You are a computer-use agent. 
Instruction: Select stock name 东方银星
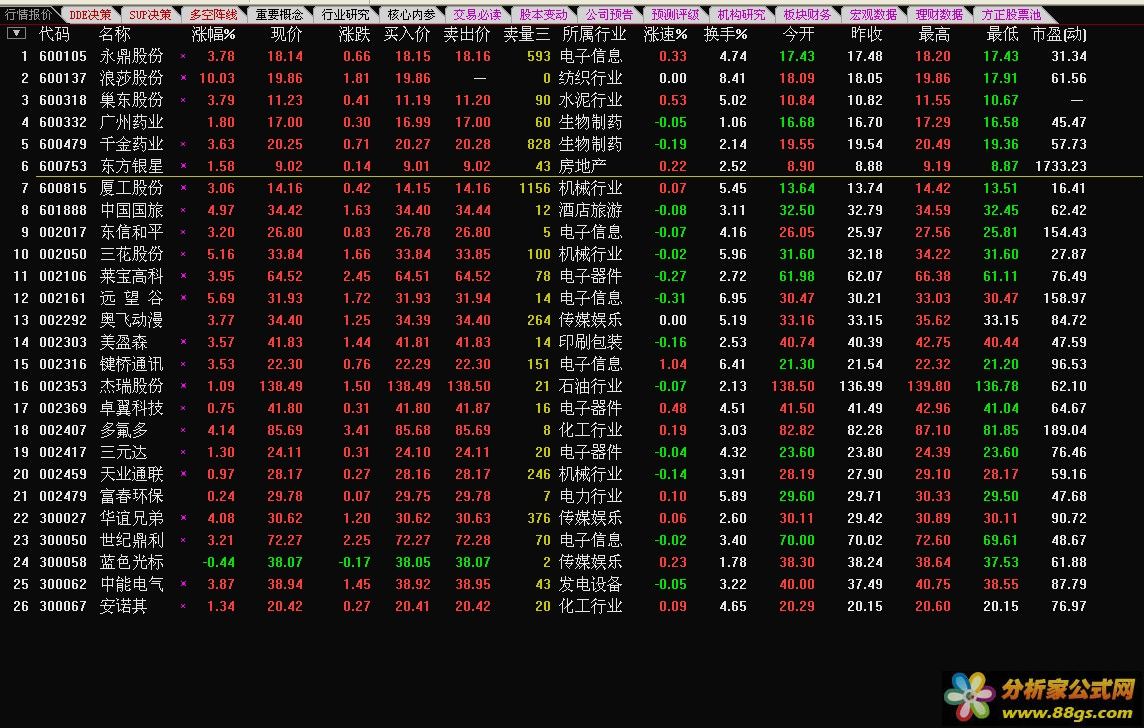pos(131,166)
